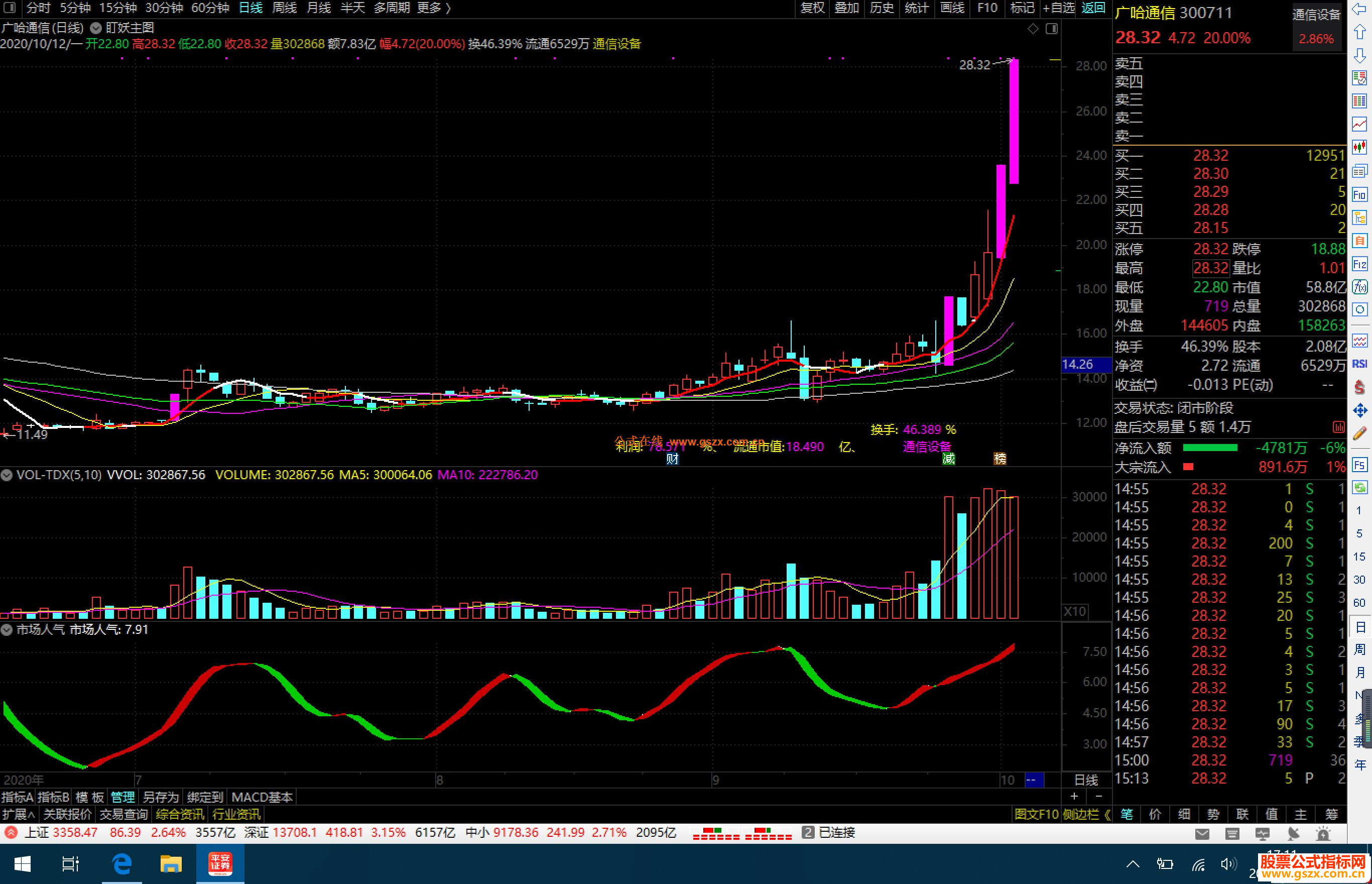Click the blue four-arrow move icon

[x=1359, y=410]
